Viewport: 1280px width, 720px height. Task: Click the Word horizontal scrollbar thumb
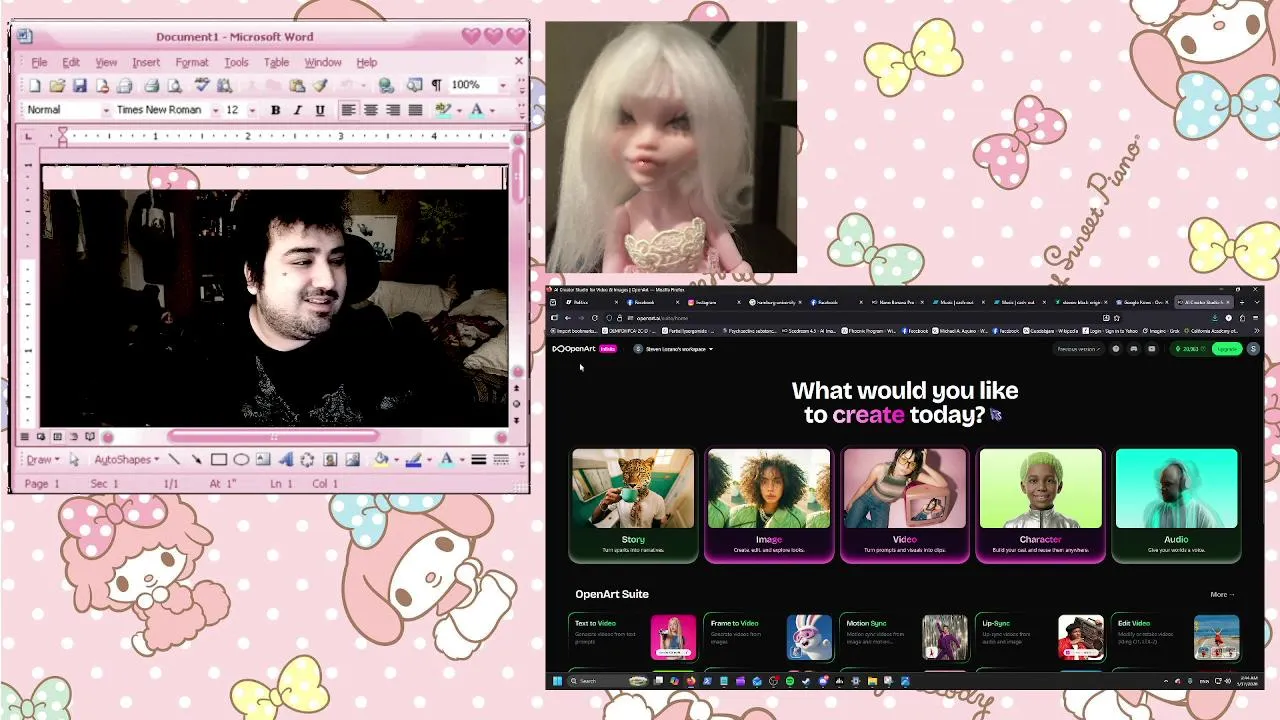coord(273,436)
